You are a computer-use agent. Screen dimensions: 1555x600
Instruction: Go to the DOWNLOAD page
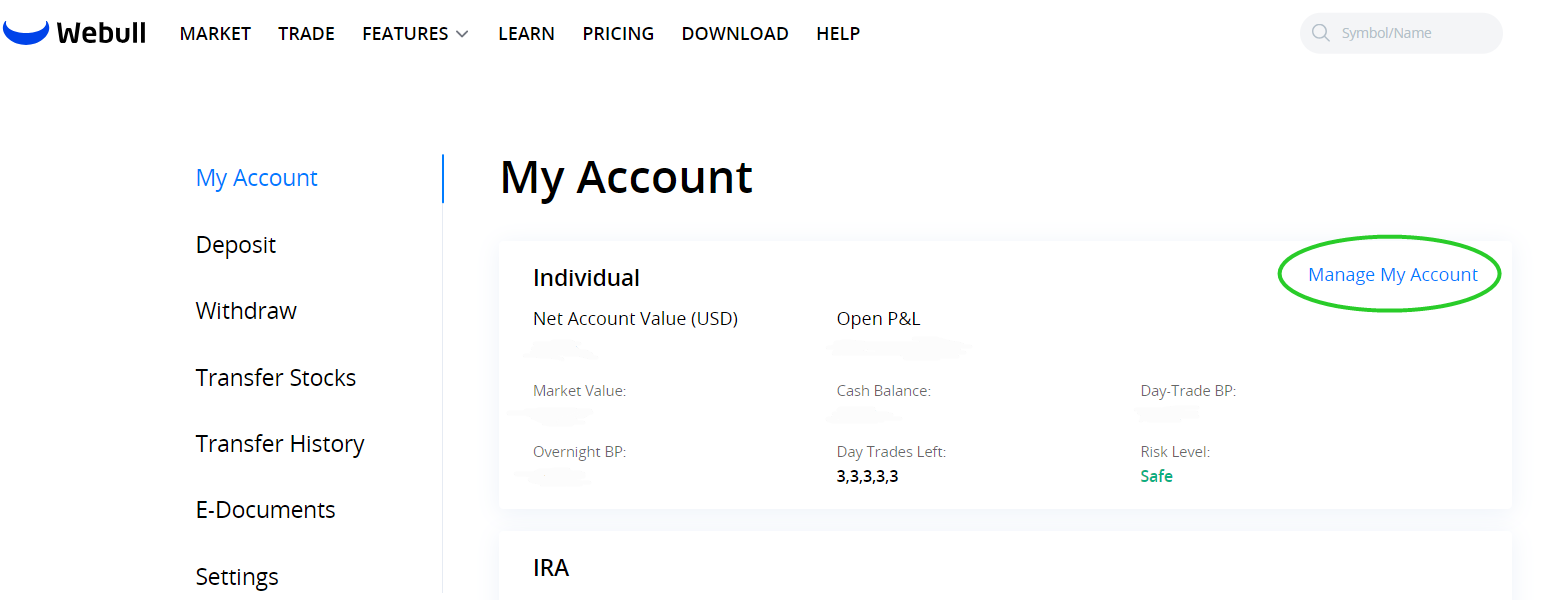[734, 33]
